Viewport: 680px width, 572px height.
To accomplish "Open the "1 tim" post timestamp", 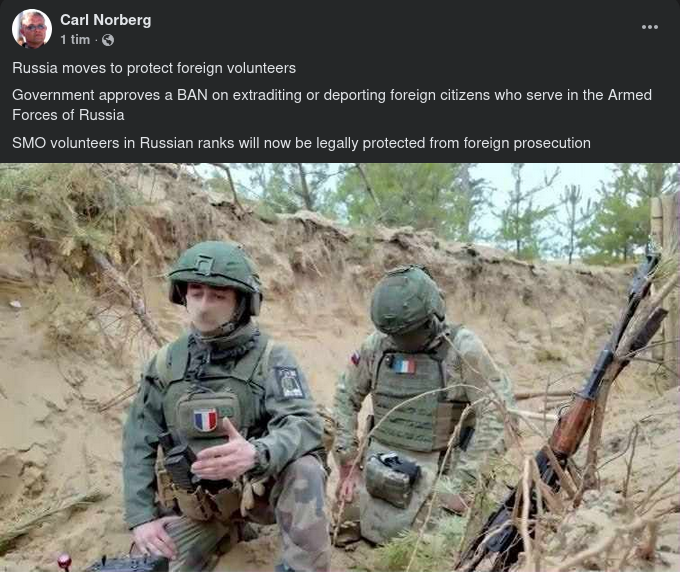I will [75, 40].
